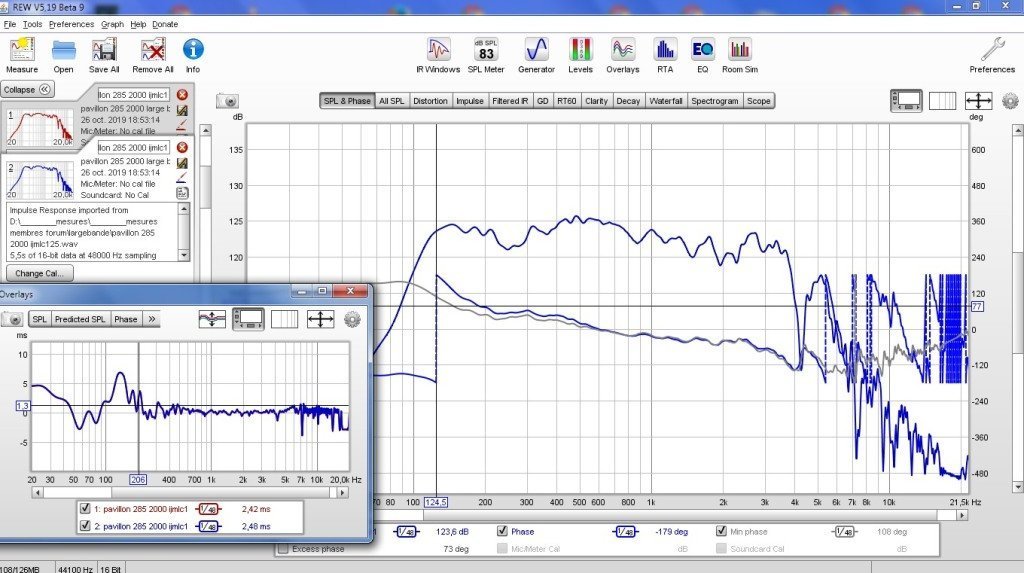Switch to the Spectrogram graph tab
The width and height of the screenshot is (1024, 573).
pyautogui.click(x=714, y=101)
